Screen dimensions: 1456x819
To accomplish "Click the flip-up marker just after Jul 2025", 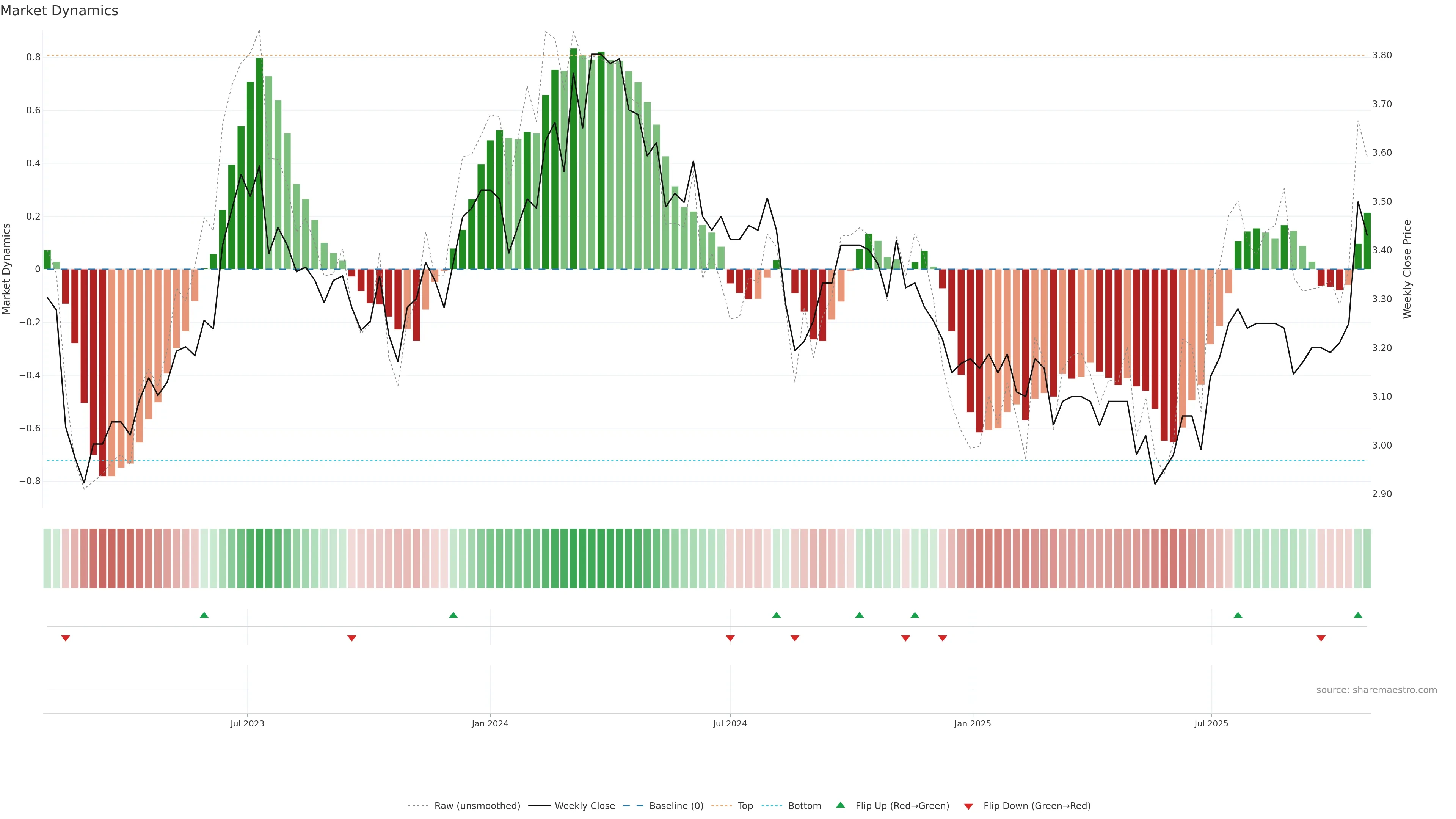I will [x=1238, y=615].
